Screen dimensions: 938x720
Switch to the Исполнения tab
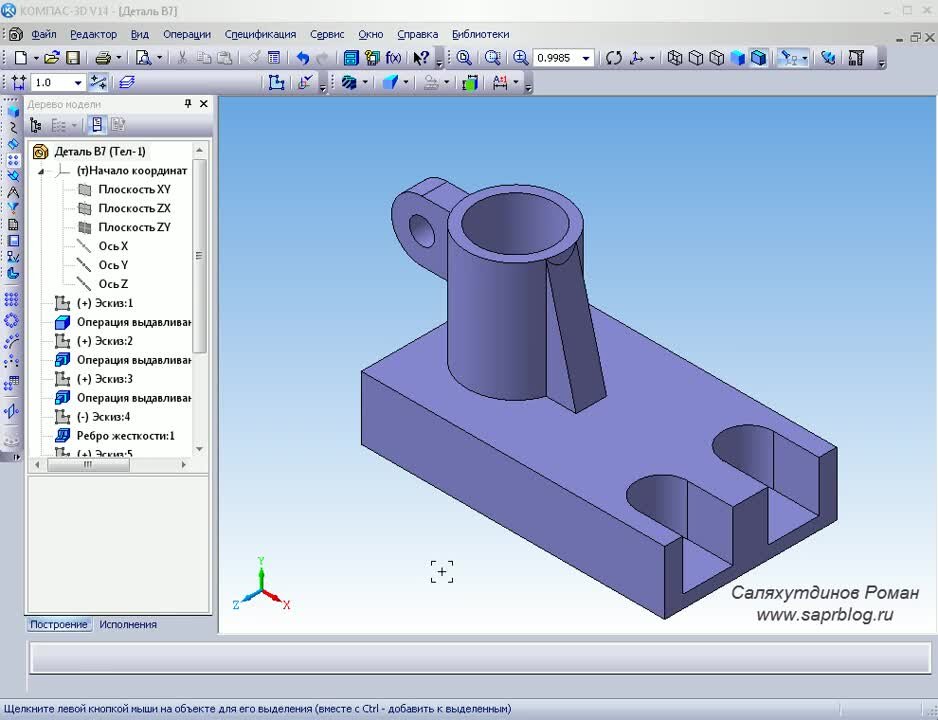click(x=128, y=624)
